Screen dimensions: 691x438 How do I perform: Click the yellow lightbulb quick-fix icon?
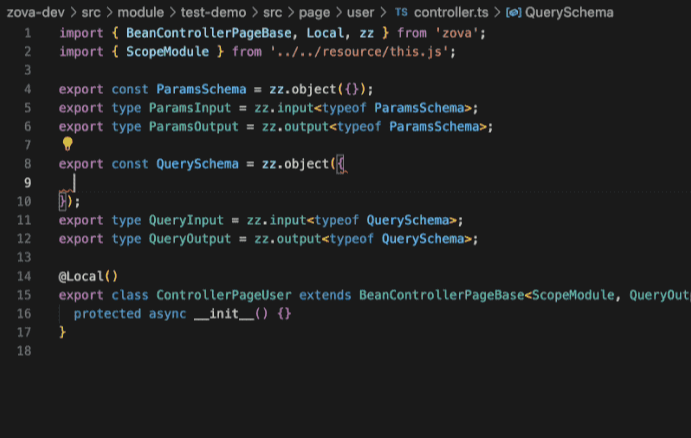tap(68, 144)
